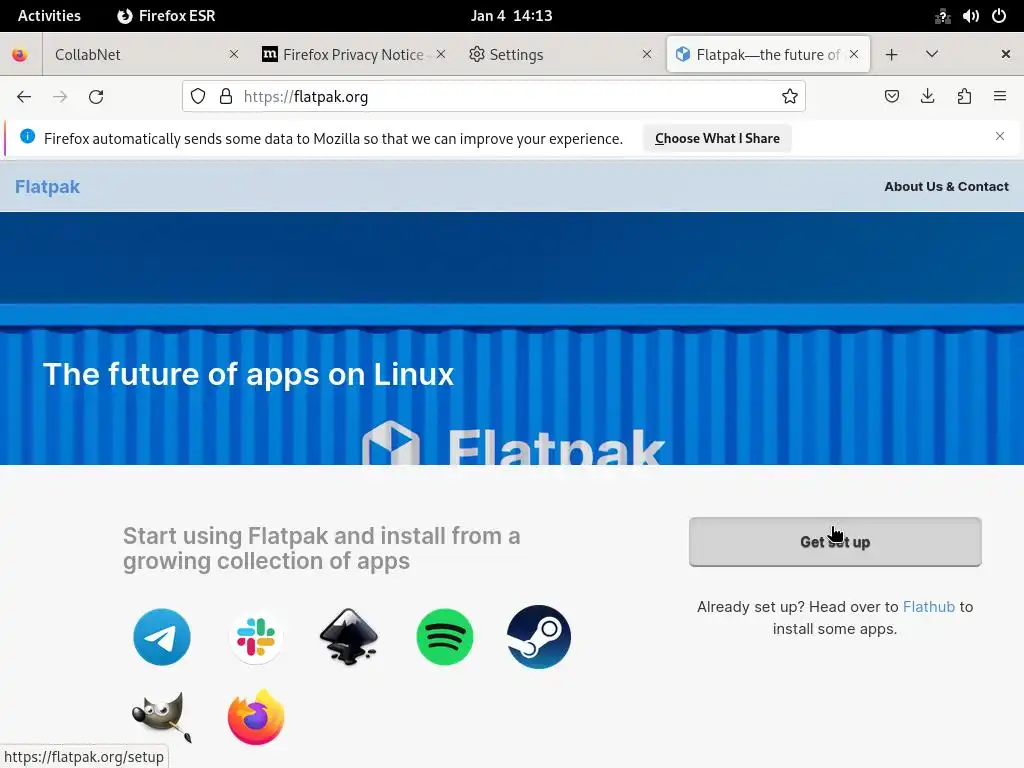The width and height of the screenshot is (1024, 768).
Task: Dismiss the Mozilla data notification bar
Action: click(x=1000, y=136)
